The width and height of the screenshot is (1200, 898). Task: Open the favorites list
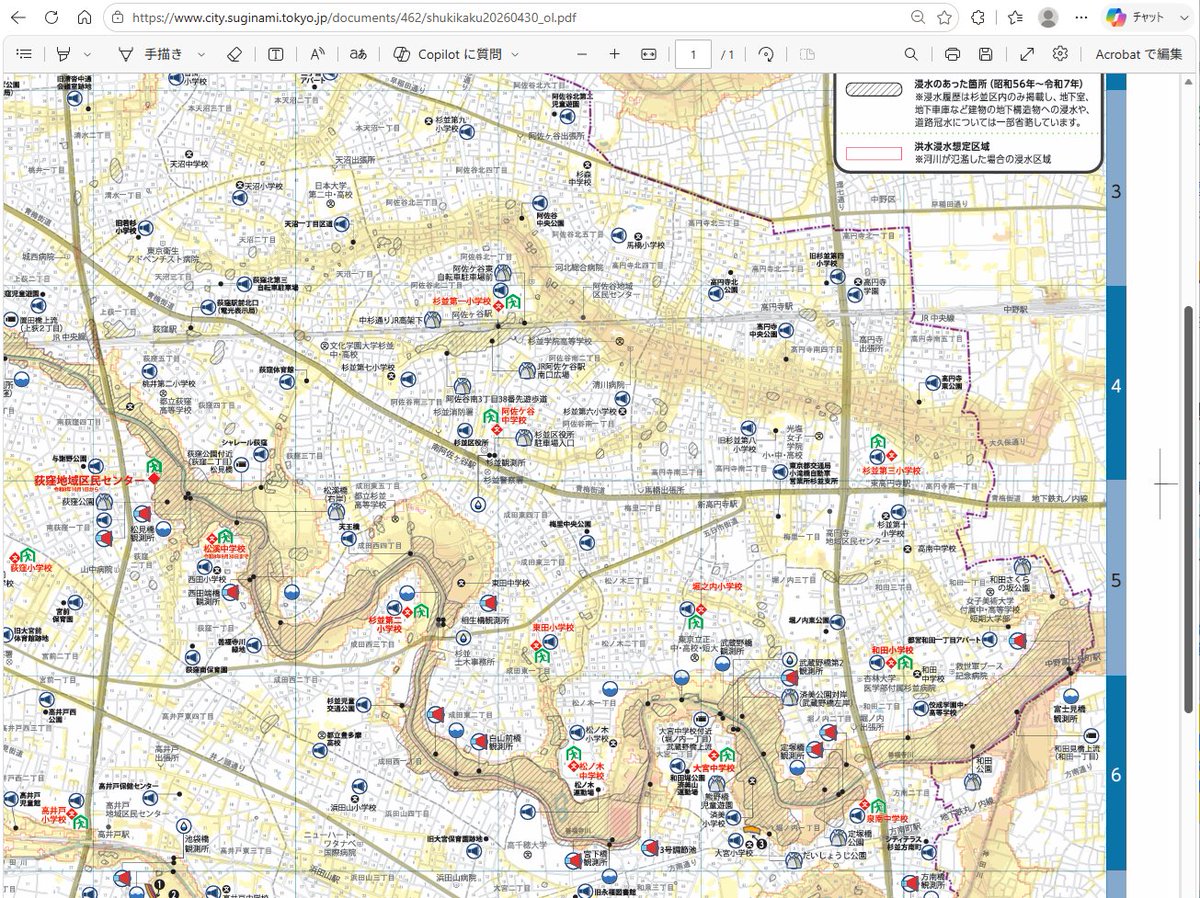tap(1015, 18)
